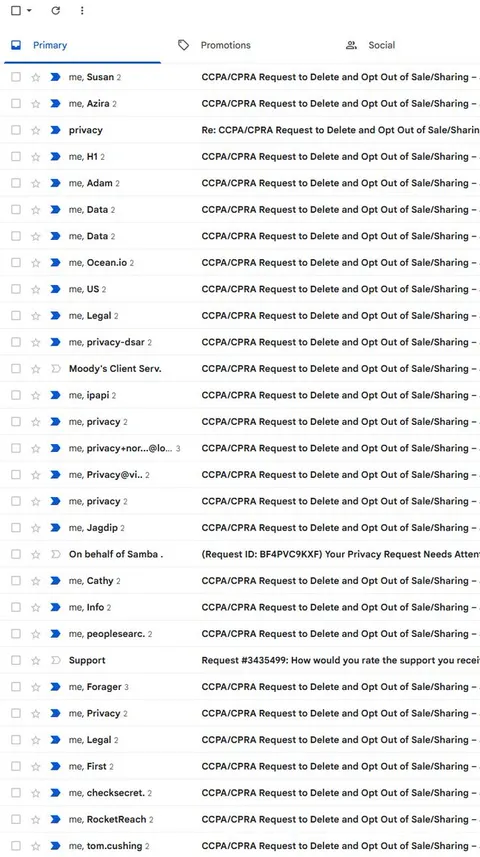Star the 'me, Azira' email
Viewport: 480px width, 857px height.
(x=36, y=104)
